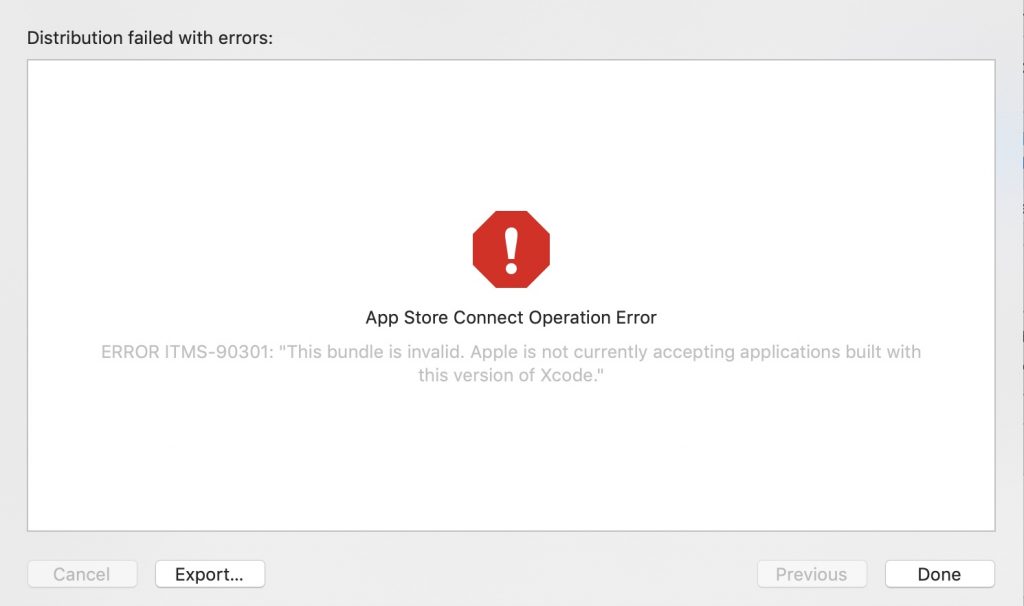Click the red octagon error icon
1024x606 pixels.
click(511, 249)
